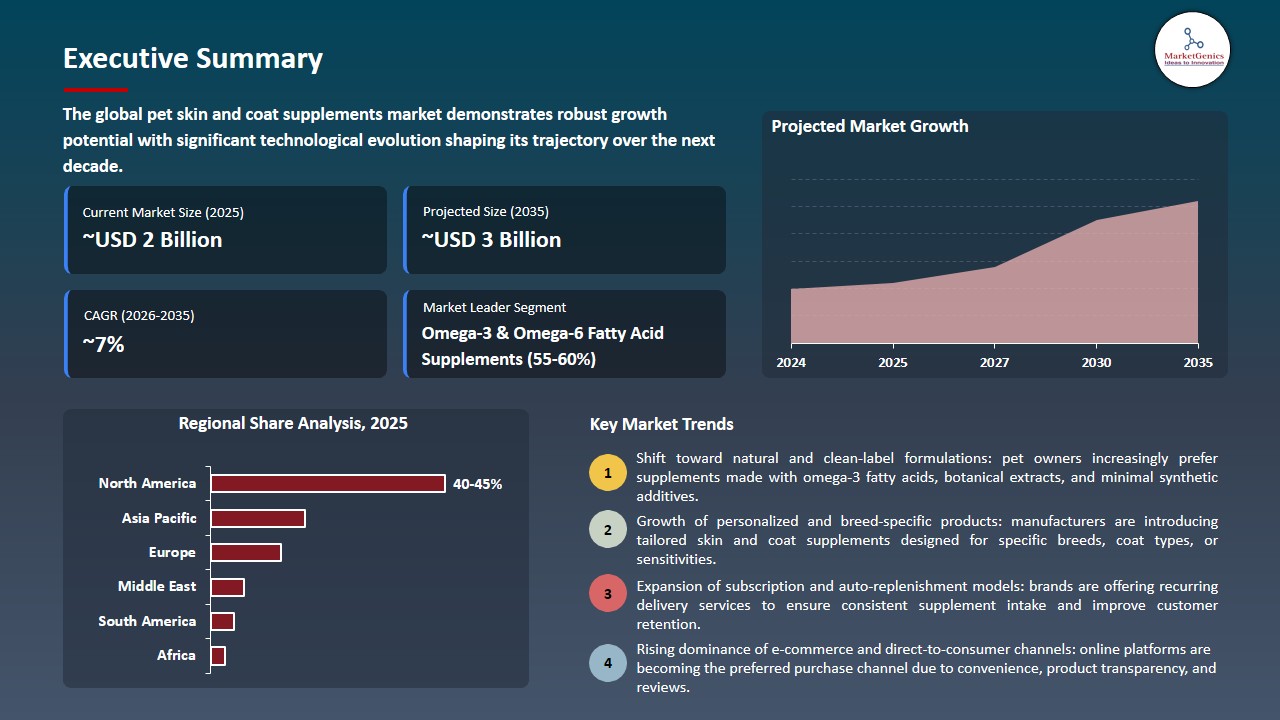Select the North America bar
Viewport: 1280px width, 720px height.
[328, 483]
